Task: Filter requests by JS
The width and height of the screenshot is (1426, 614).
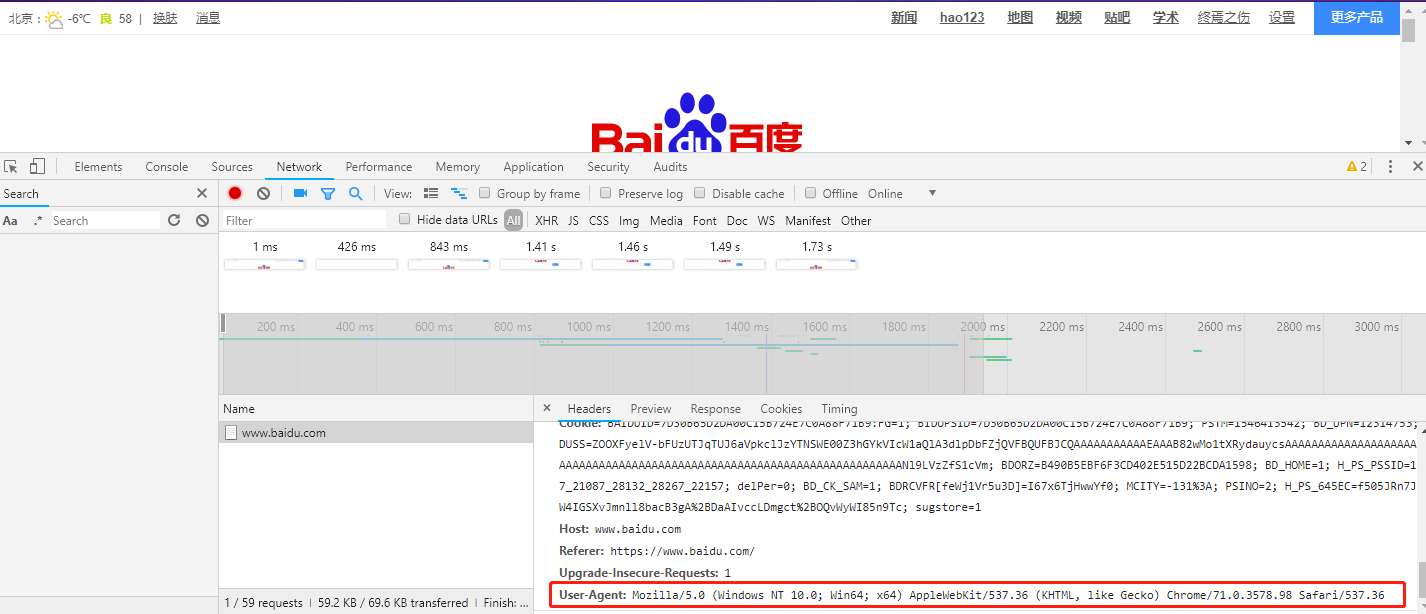Action: [x=574, y=221]
